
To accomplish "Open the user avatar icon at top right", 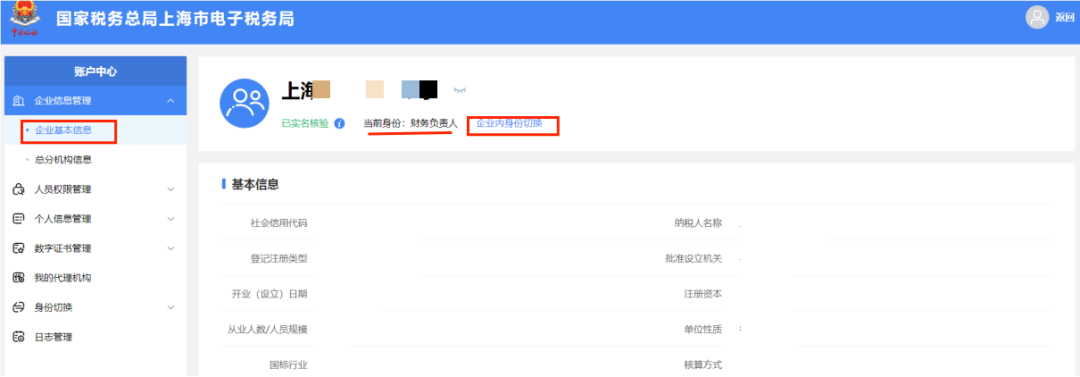I will point(1037,17).
